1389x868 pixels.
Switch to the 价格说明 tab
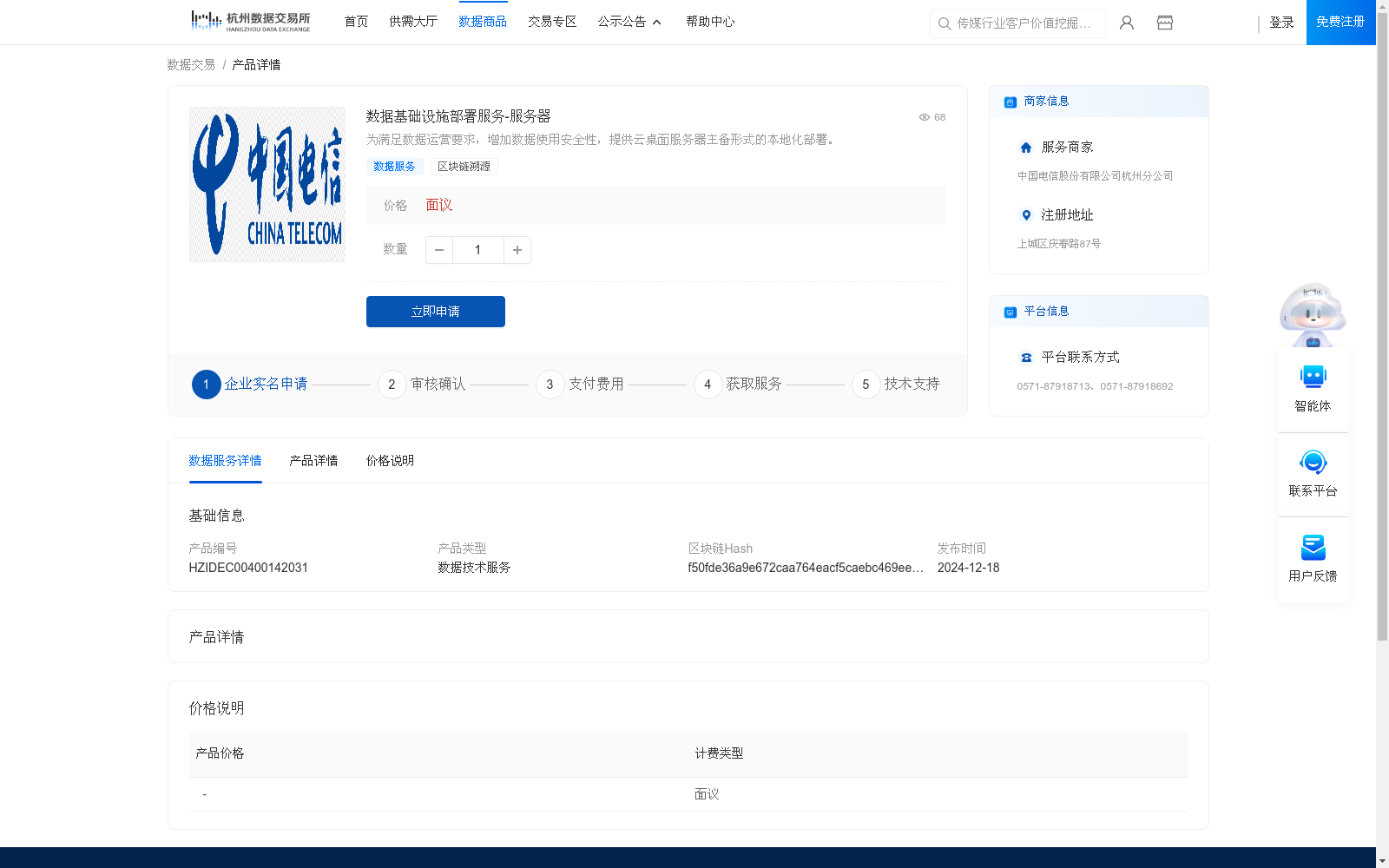tap(390, 461)
